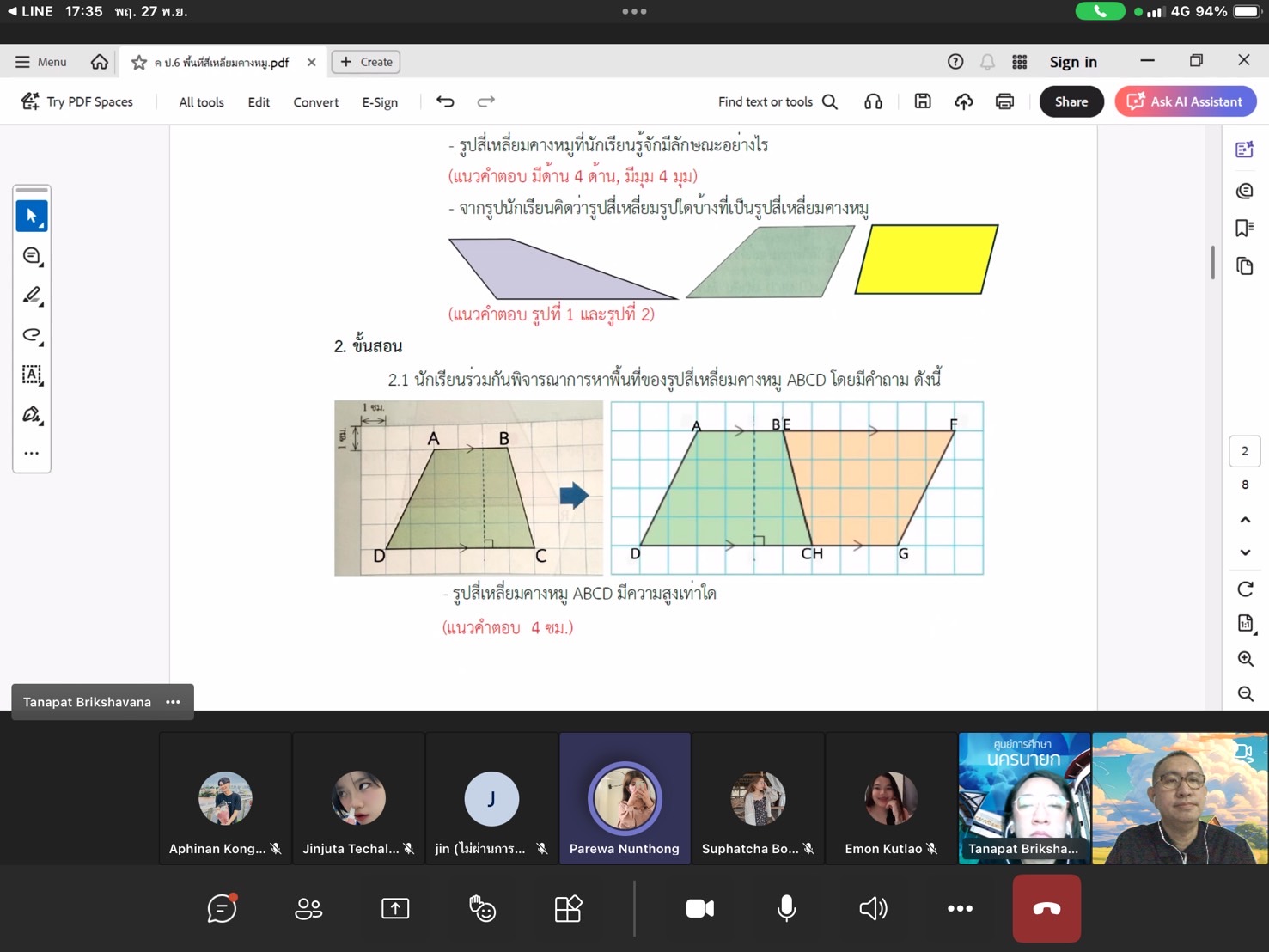The width and height of the screenshot is (1269, 952).
Task: Click the document vertical scrollbar thumb
Action: point(1212,262)
